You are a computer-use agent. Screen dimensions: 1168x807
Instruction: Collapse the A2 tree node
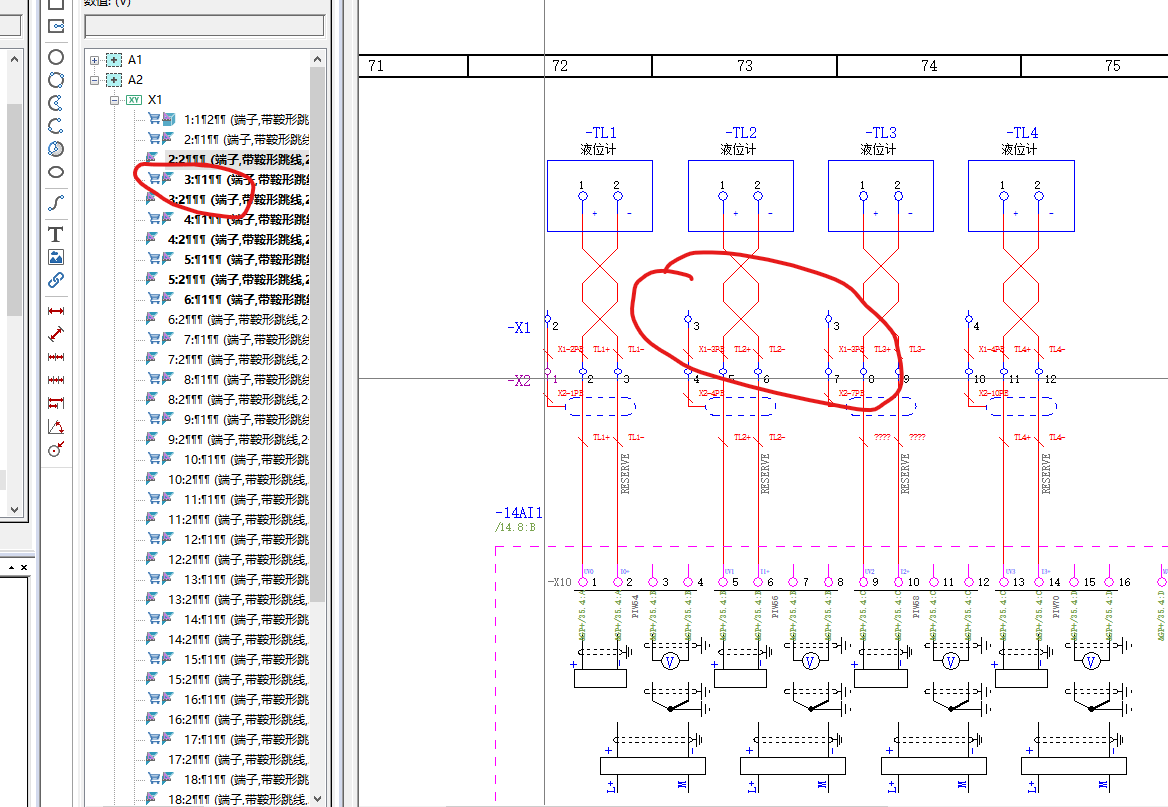pos(95,80)
